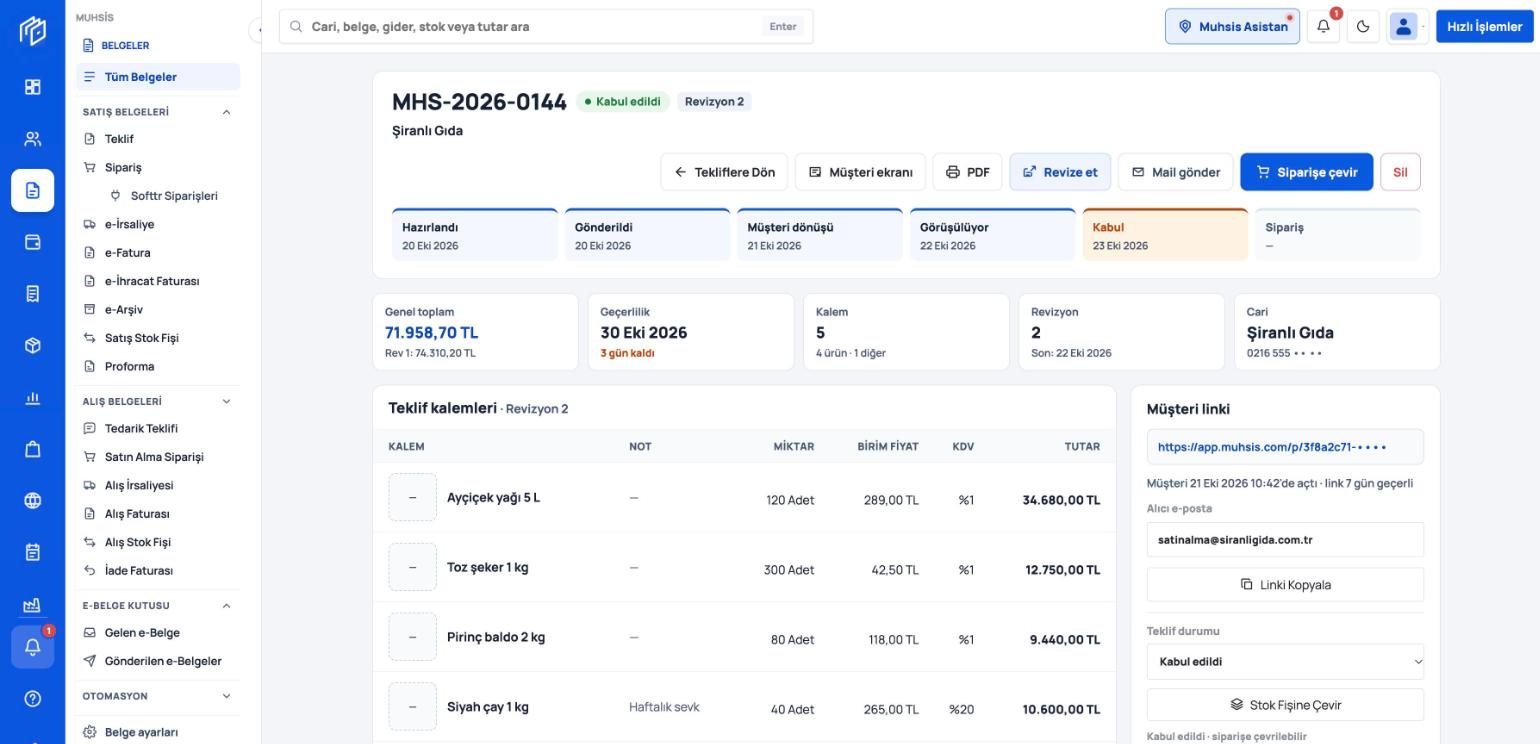Viewport: 1540px width, 744px height.
Task: Open the globe icon in the left rail
Action: 32,501
